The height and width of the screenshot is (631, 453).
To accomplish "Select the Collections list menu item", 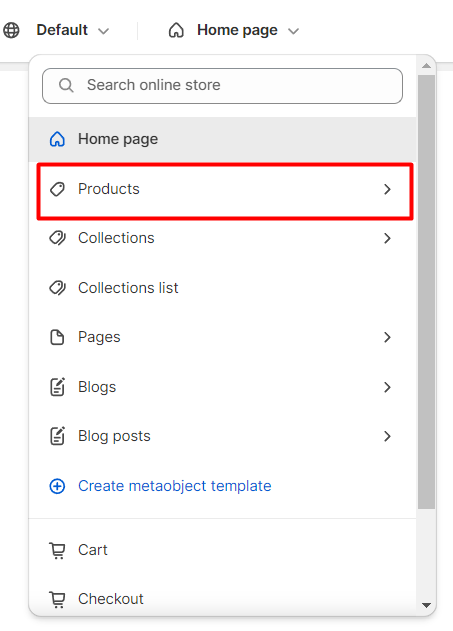I will [222, 288].
